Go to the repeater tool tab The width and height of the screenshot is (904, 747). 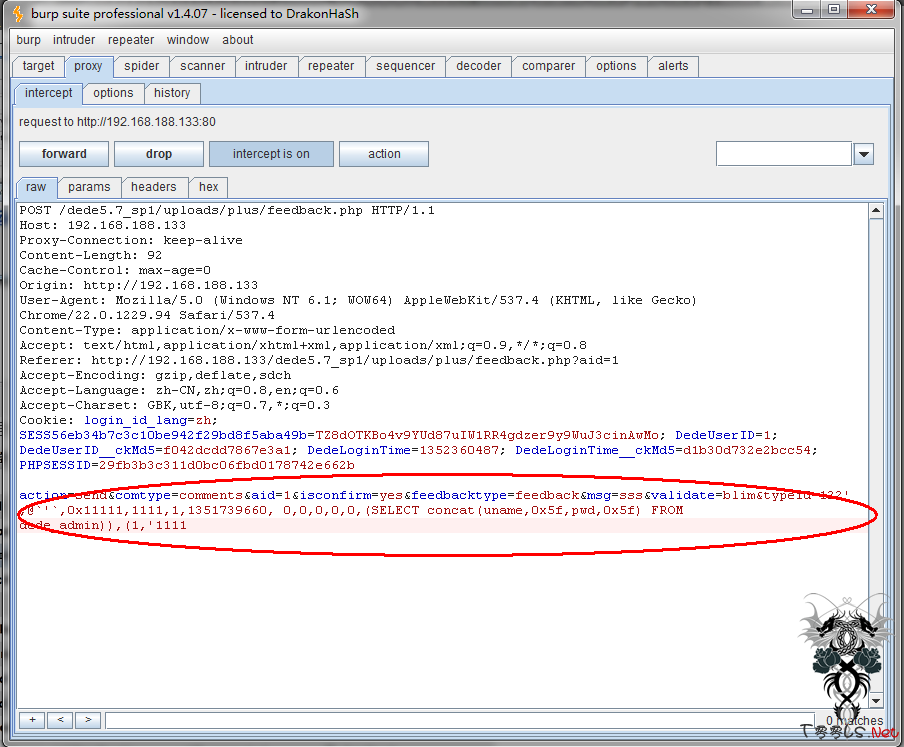pyautogui.click(x=331, y=66)
